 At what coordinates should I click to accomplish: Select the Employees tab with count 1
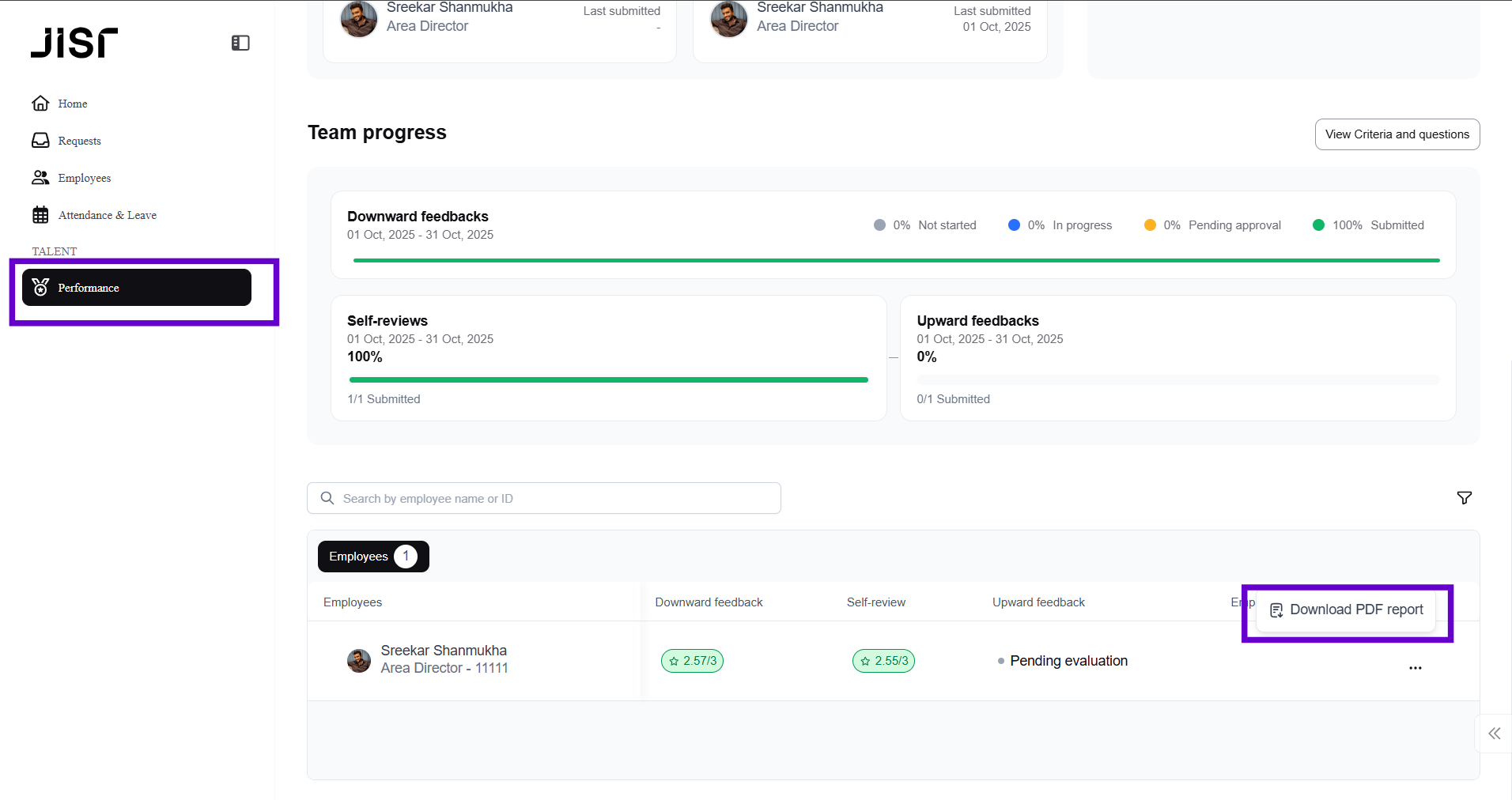pos(373,557)
